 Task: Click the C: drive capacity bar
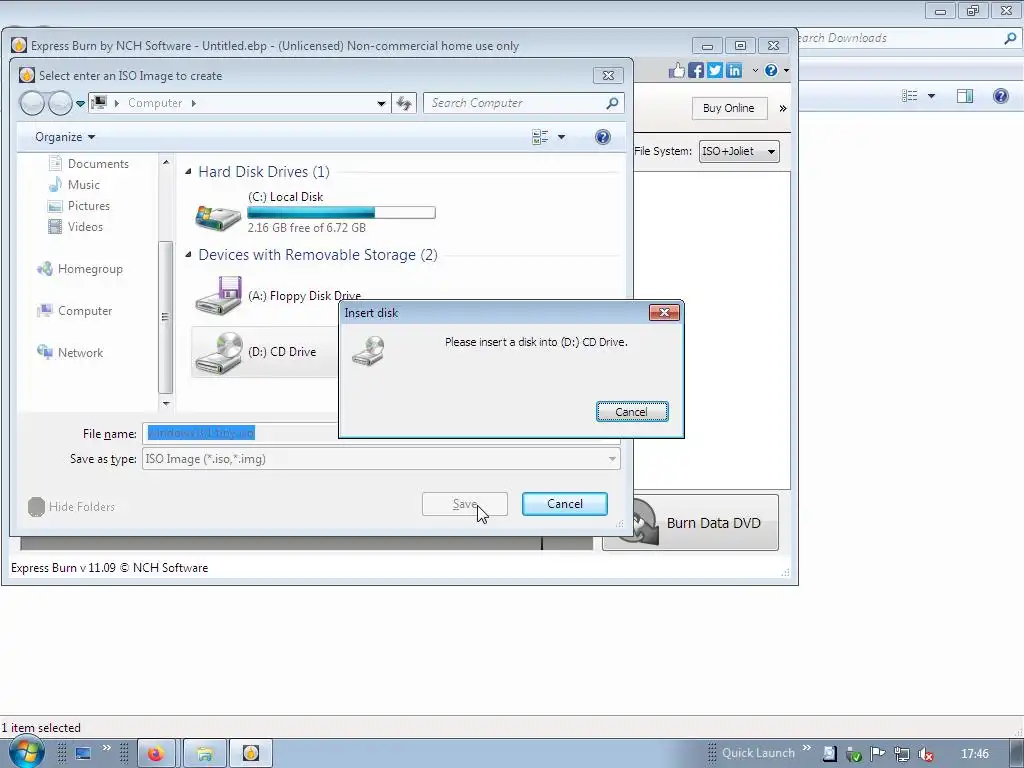point(341,213)
